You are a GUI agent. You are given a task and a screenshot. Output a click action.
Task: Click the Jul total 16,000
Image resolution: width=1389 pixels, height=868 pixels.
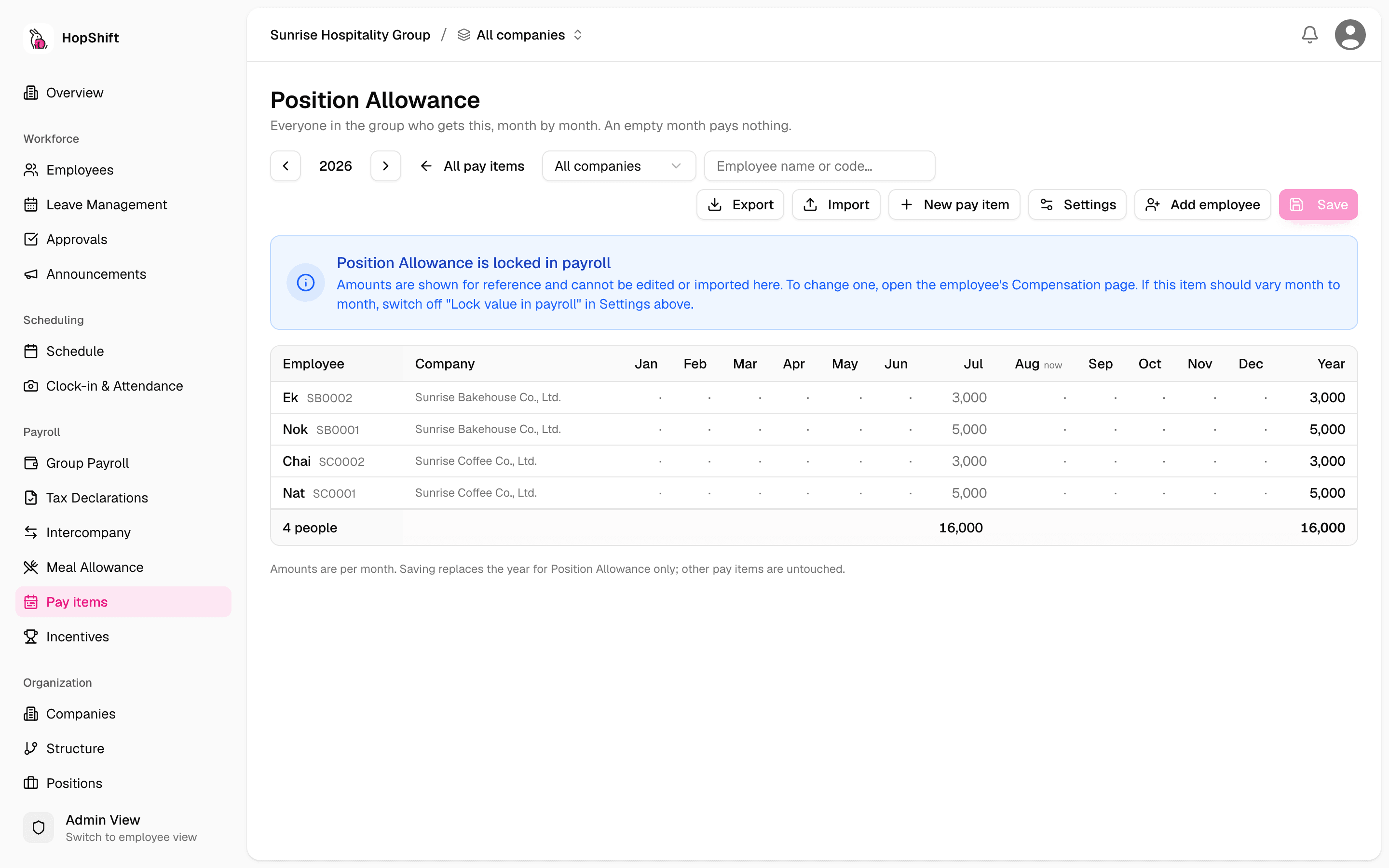(x=961, y=528)
